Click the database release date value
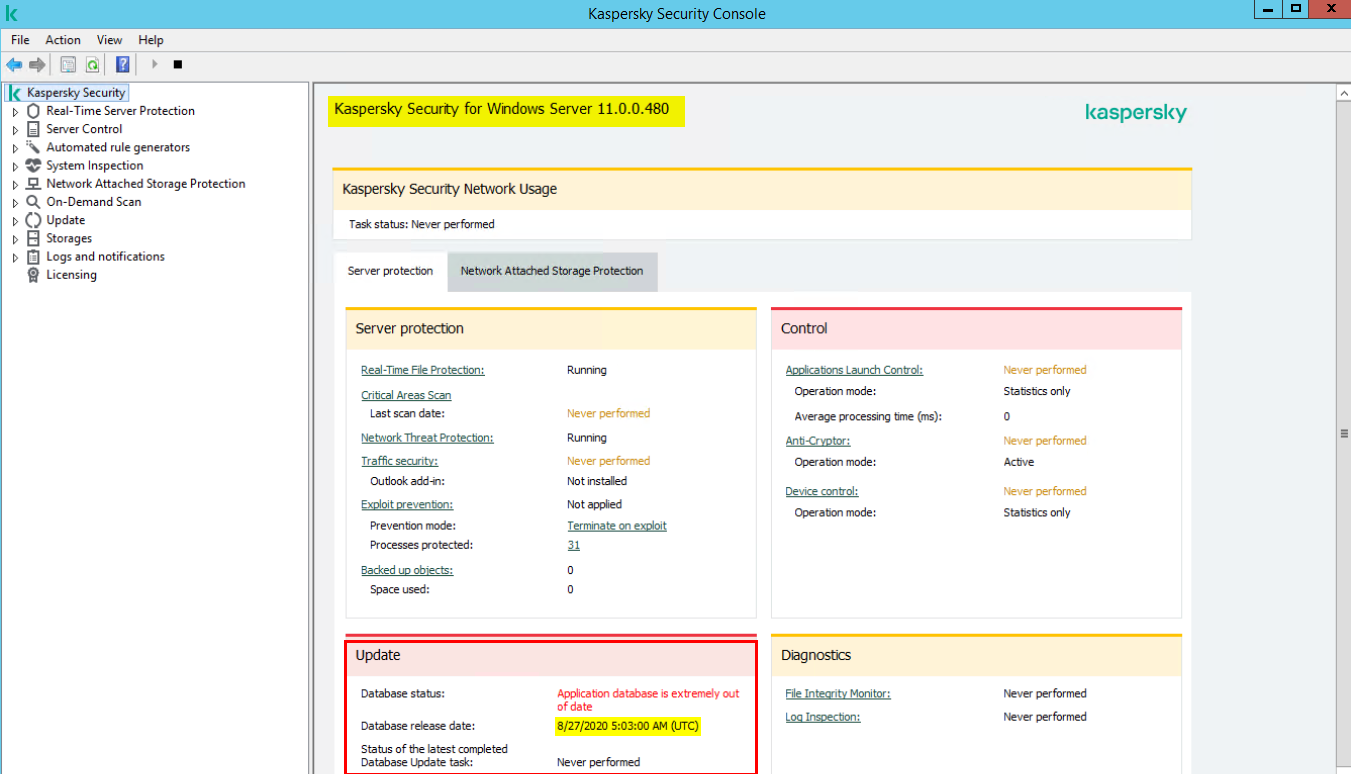Screen dimensions: 1351x774 pos(628,726)
